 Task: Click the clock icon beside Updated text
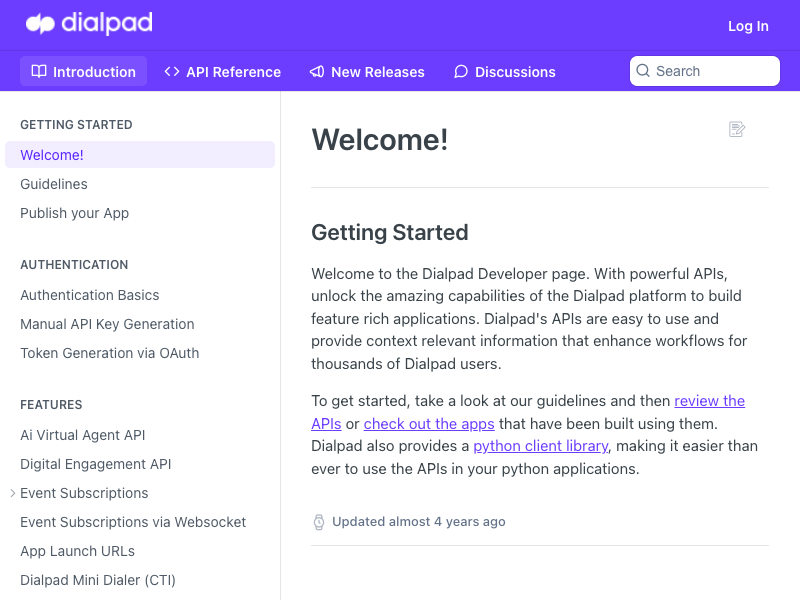[x=319, y=522]
